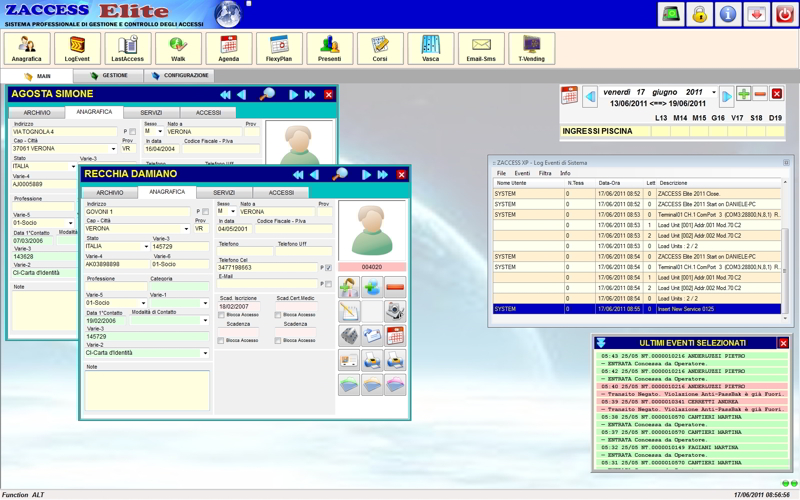This screenshot has height=500, width=800.
Task: Click the notepad edit icon in Recchia window
Action: [x=349, y=311]
